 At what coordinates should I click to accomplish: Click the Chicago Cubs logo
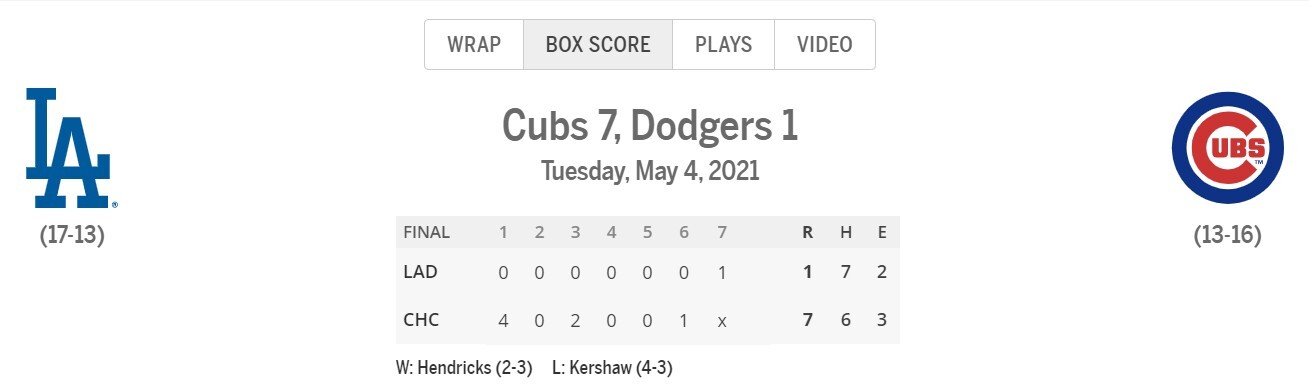click(x=1227, y=148)
